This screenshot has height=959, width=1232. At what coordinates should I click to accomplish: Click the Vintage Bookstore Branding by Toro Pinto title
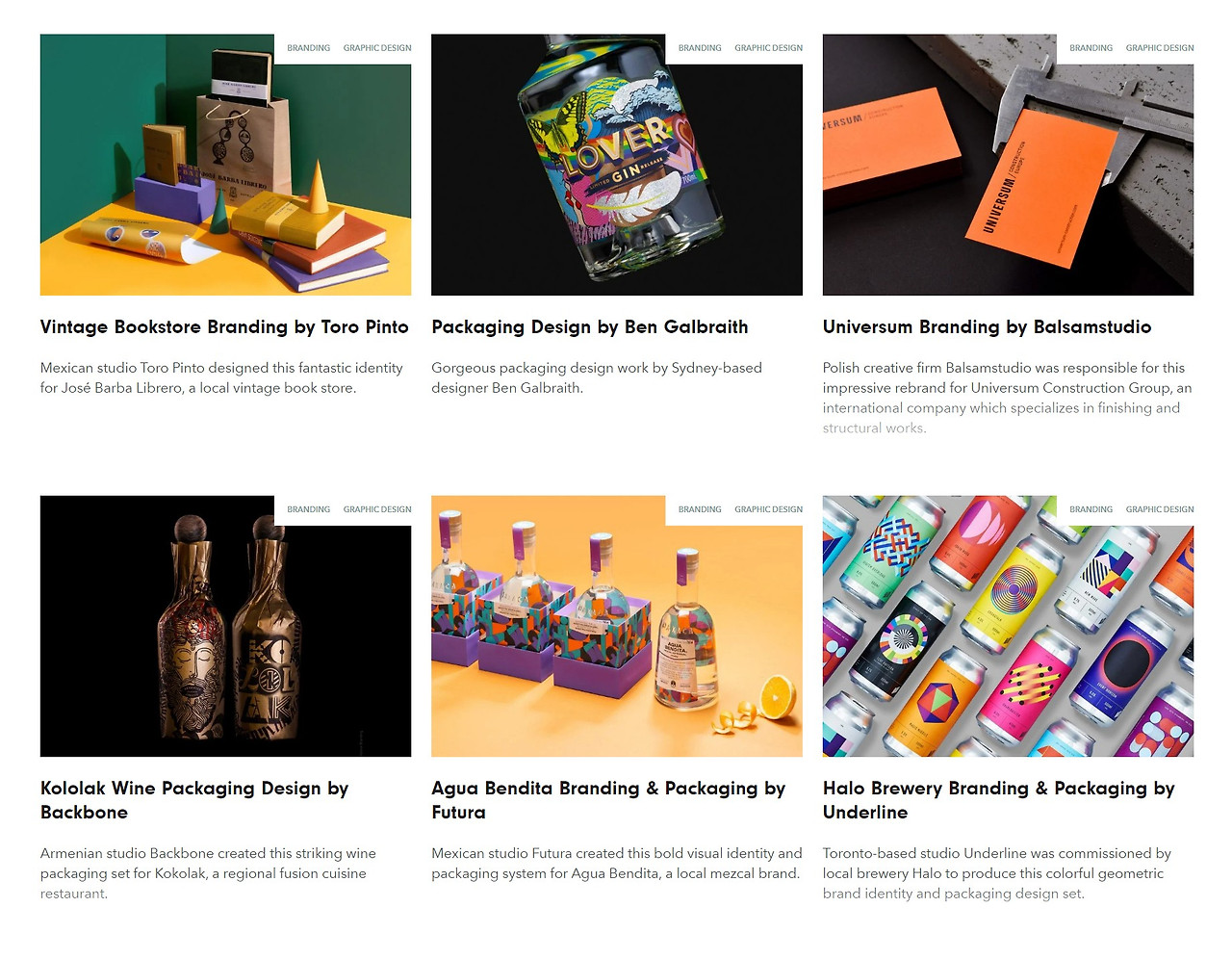coord(224,327)
